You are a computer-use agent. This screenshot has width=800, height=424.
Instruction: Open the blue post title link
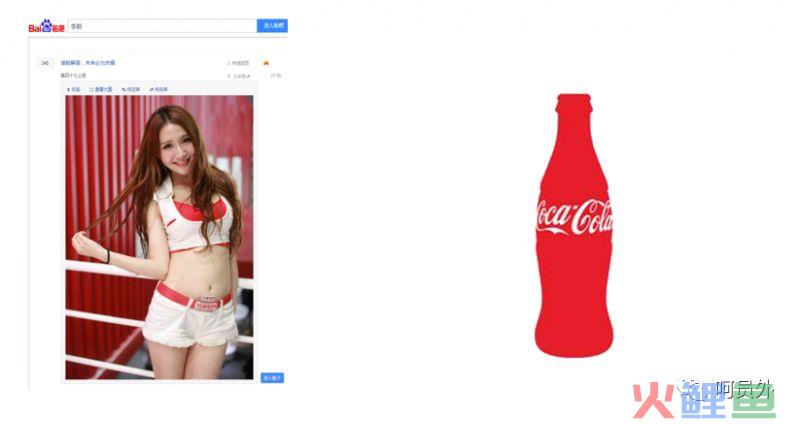(x=88, y=63)
